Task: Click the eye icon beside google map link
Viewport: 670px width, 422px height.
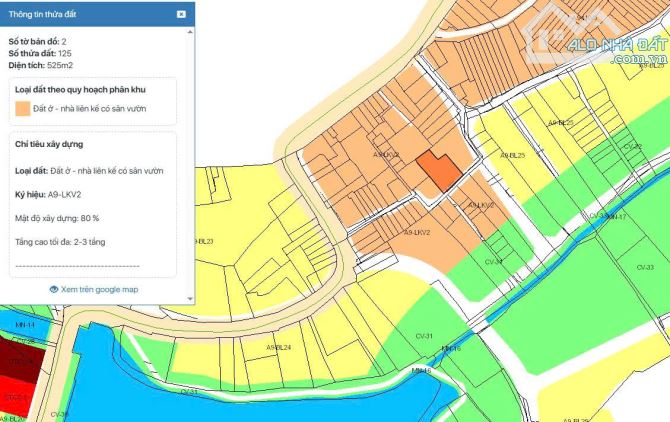Action: click(x=54, y=289)
